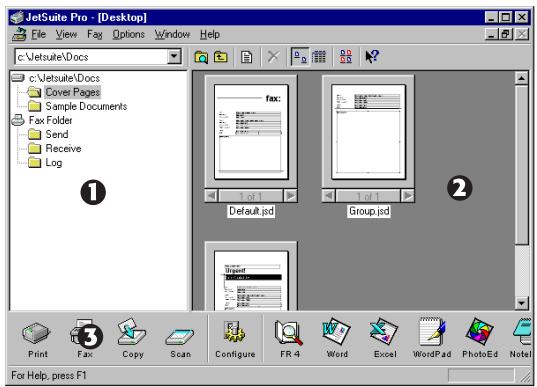The image size is (537, 387).
Task: Open the Configure icon
Action: pos(235,332)
